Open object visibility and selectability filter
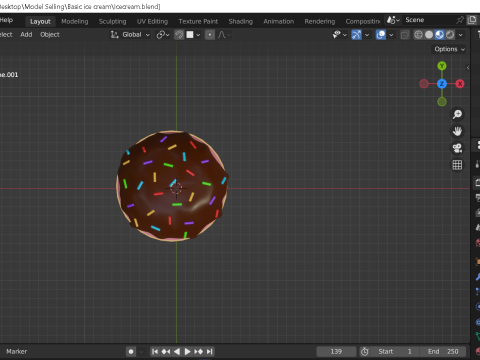The height and width of the screenshot is (360, 480). [340, 35]
